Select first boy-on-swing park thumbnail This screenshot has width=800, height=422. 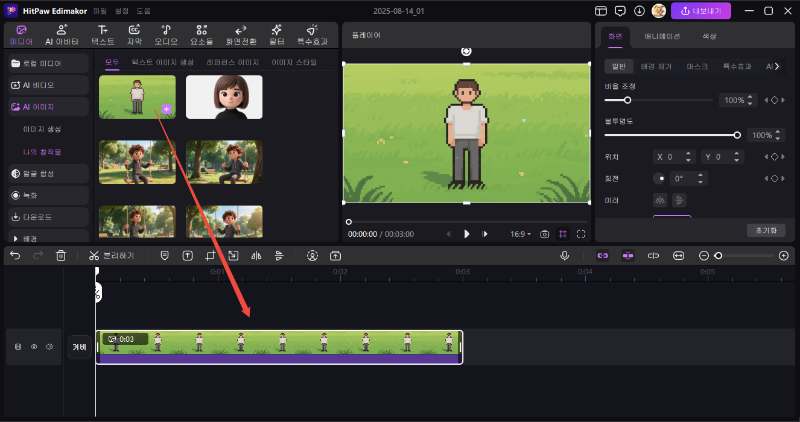point(137,162)
